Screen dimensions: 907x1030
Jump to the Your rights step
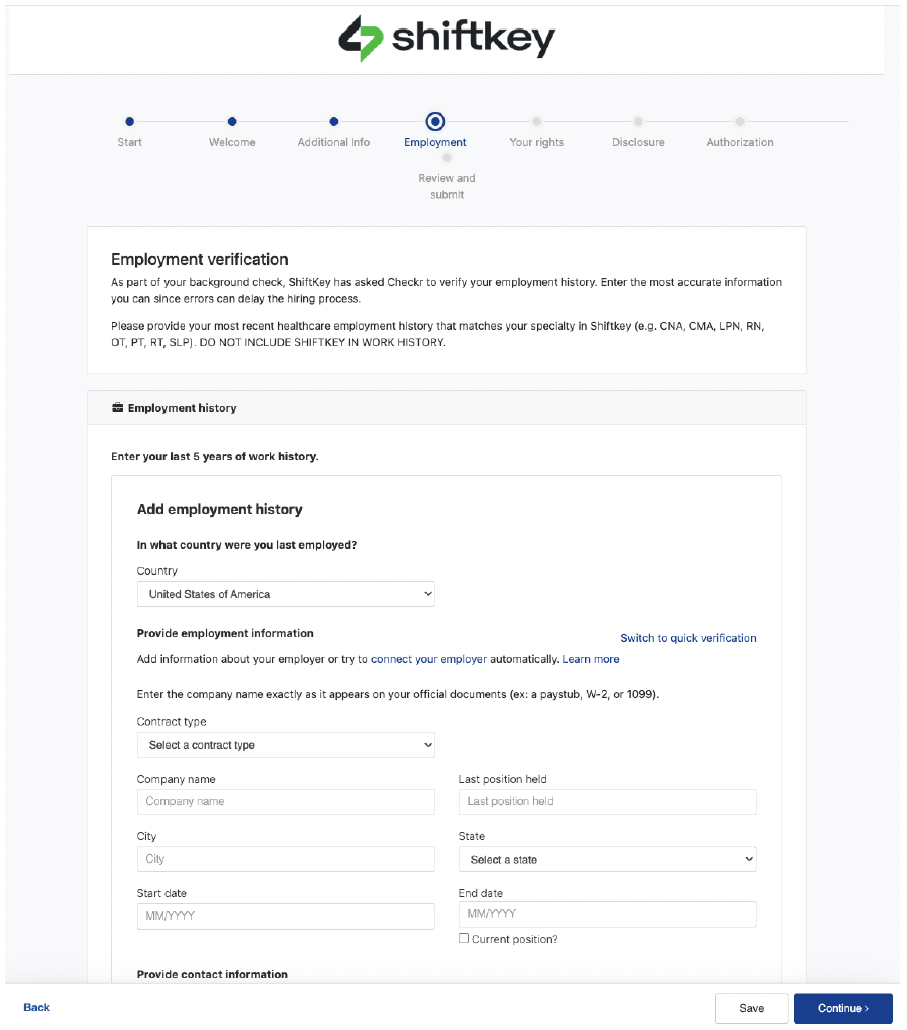[x=537, y=122]
